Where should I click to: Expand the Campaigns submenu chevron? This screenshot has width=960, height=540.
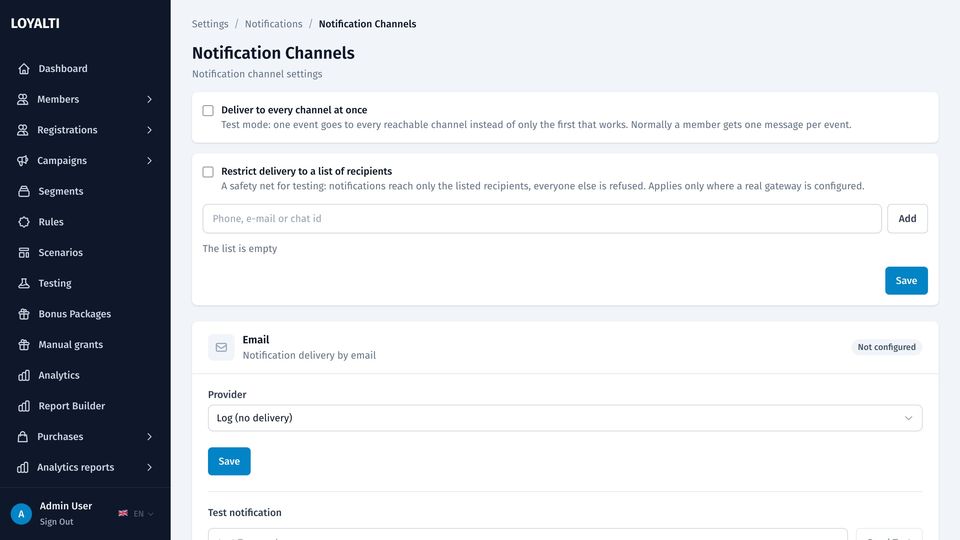149,160
